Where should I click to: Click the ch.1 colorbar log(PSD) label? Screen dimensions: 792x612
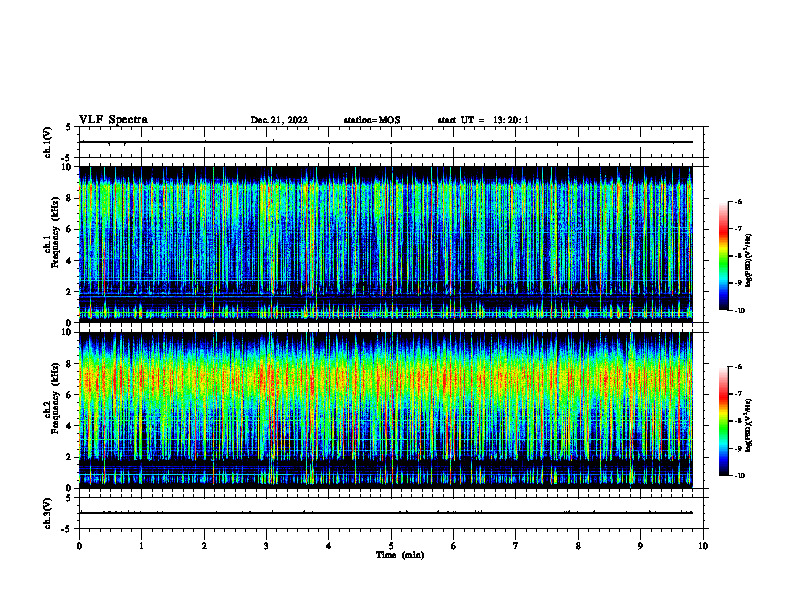749,261
